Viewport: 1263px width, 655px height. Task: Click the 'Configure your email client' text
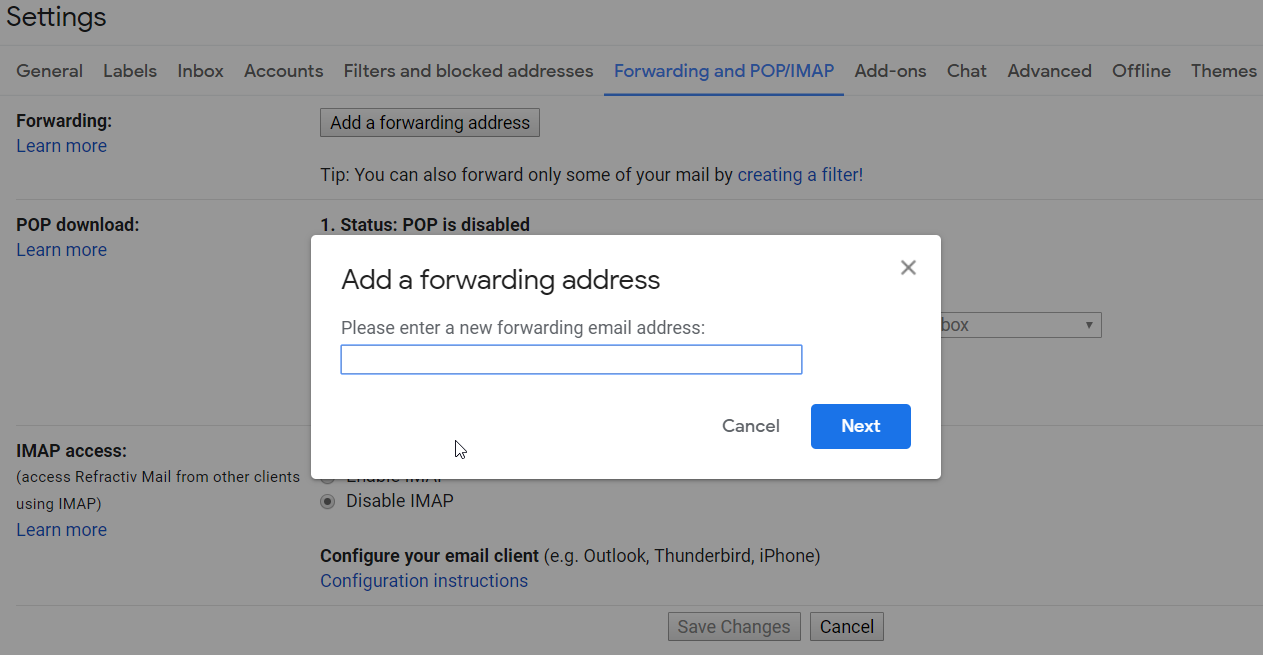point(429,555)
